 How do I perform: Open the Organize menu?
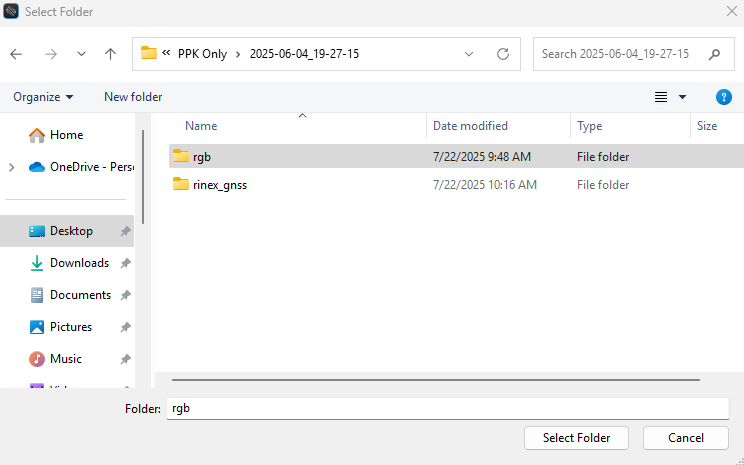tap(43, 97)
